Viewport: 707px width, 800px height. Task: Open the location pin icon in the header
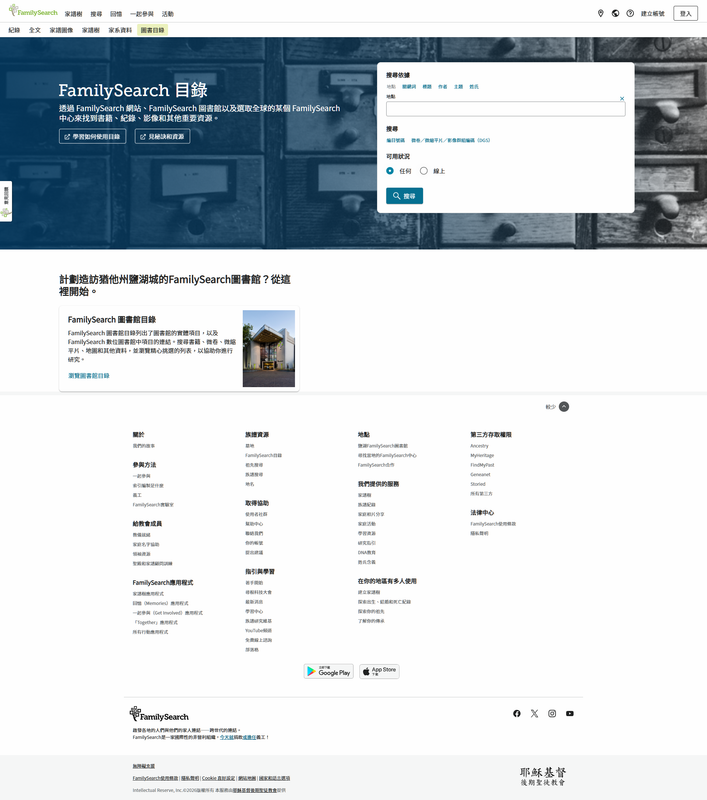point(600,13)
